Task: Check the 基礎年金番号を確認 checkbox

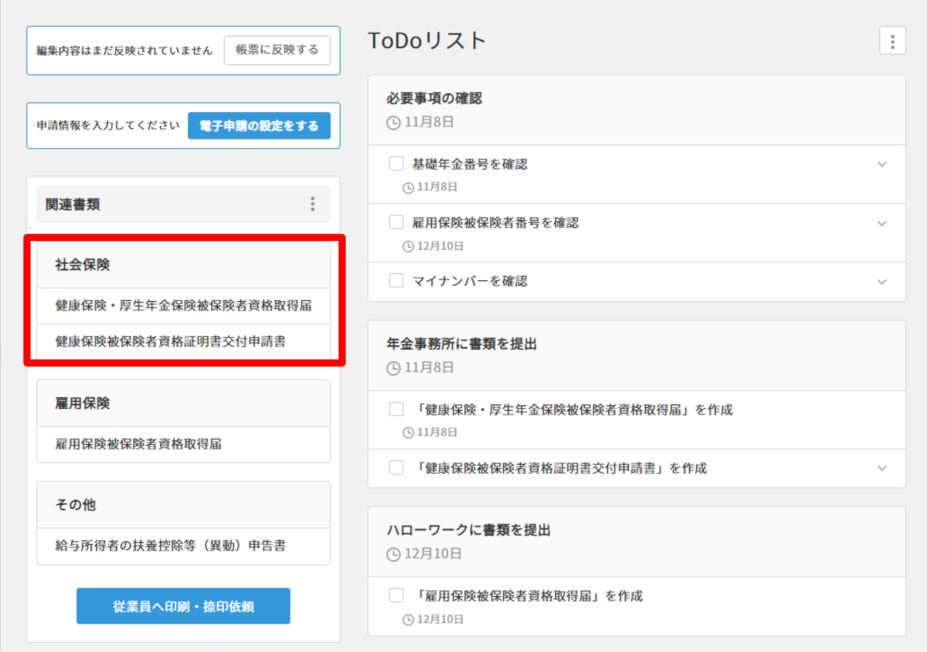Action: click(396, 164)
